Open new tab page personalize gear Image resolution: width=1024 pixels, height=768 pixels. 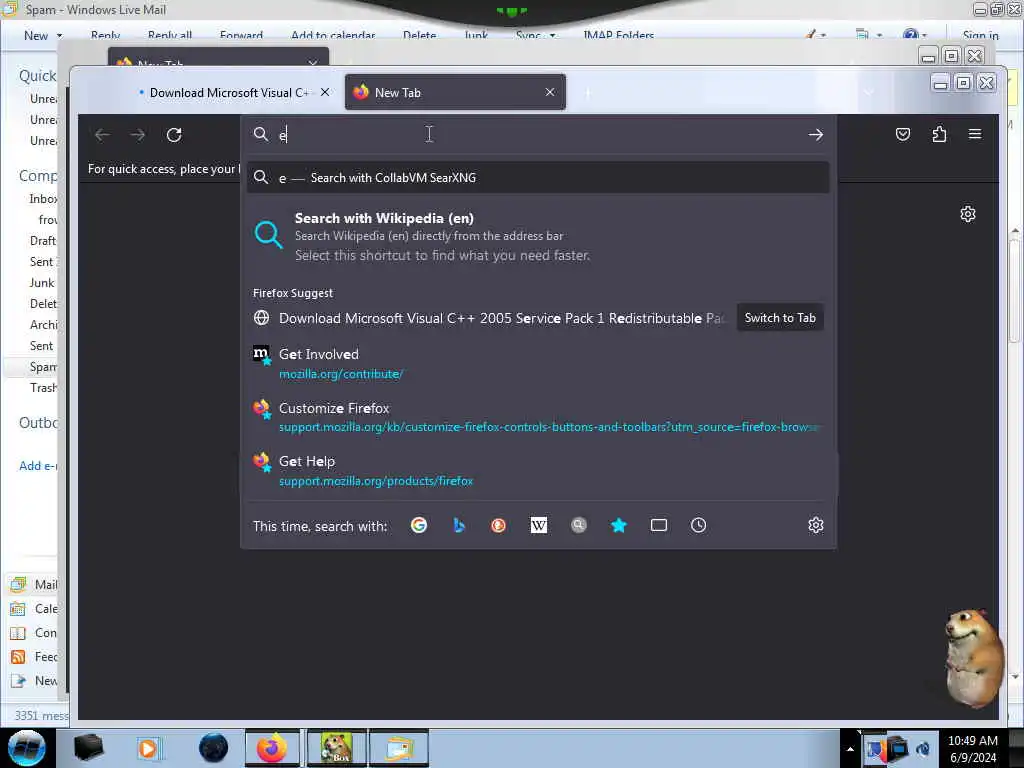click(x=968, y=214)
